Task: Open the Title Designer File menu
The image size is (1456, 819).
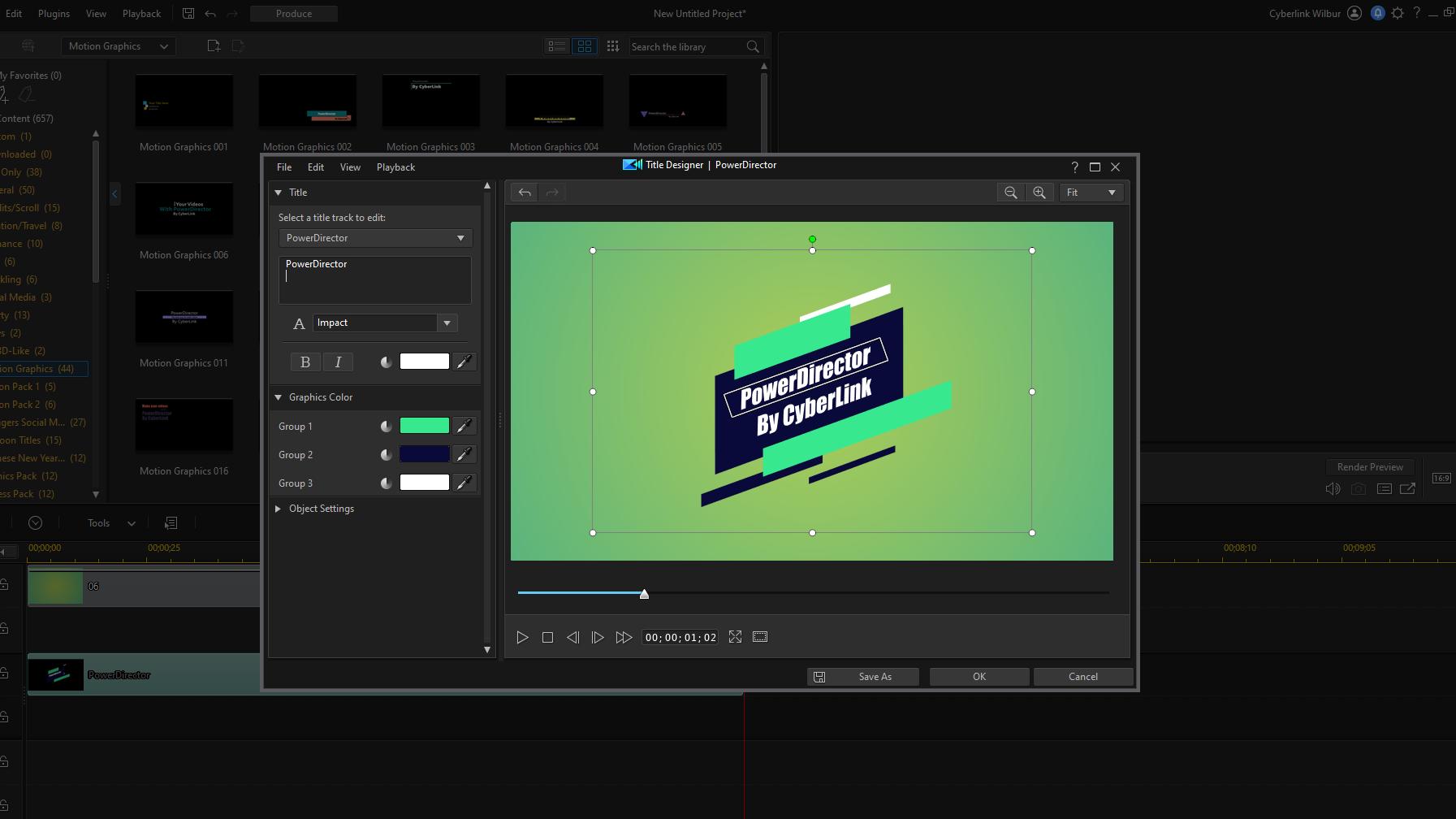Action: 284,167
